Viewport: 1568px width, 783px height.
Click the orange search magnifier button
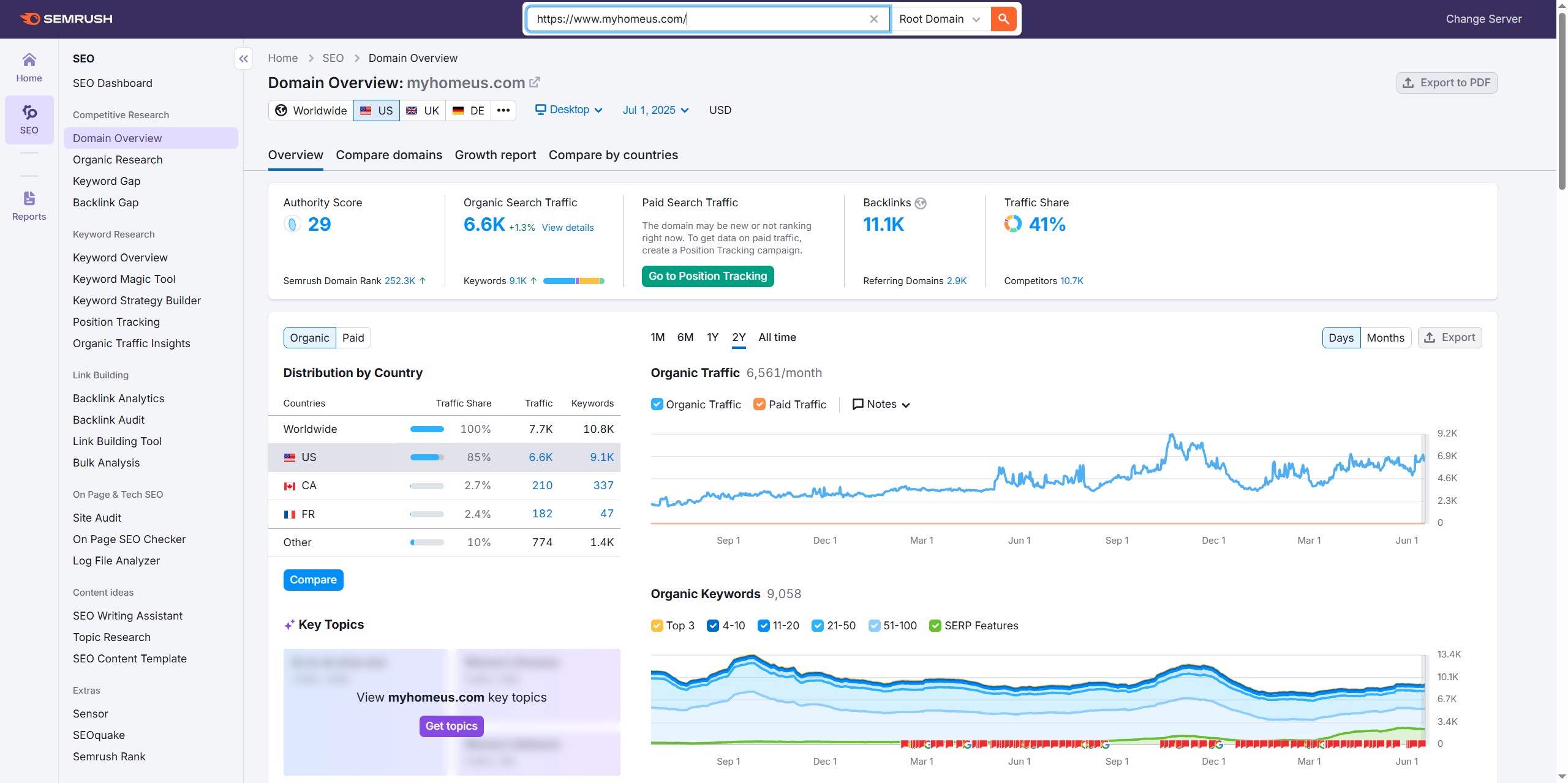coord(1003,19)
